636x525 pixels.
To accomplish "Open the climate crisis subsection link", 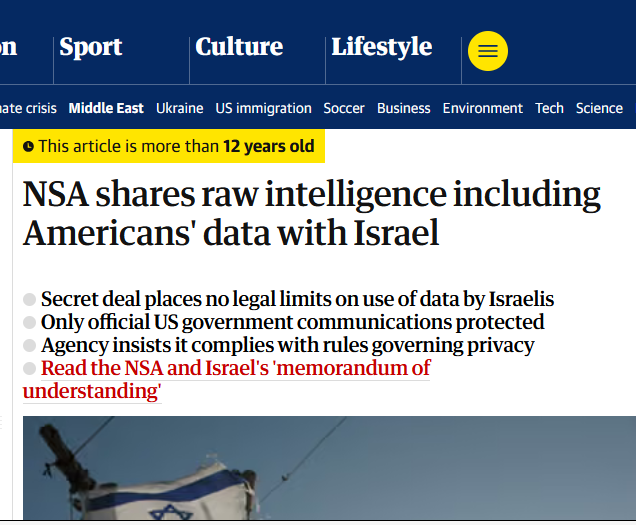I will 28,108.
